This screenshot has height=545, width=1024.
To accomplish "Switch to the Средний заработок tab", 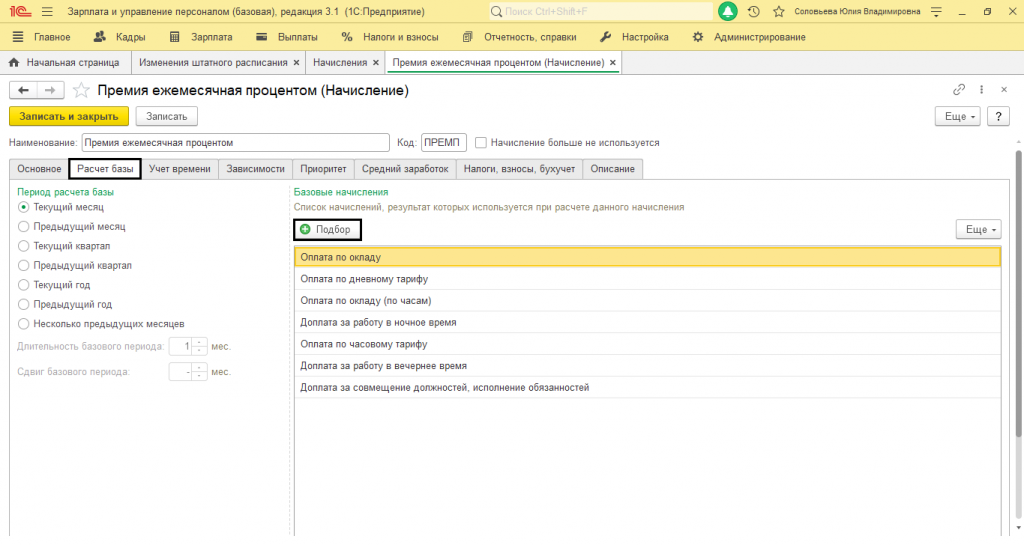I will tap(405, 168).
